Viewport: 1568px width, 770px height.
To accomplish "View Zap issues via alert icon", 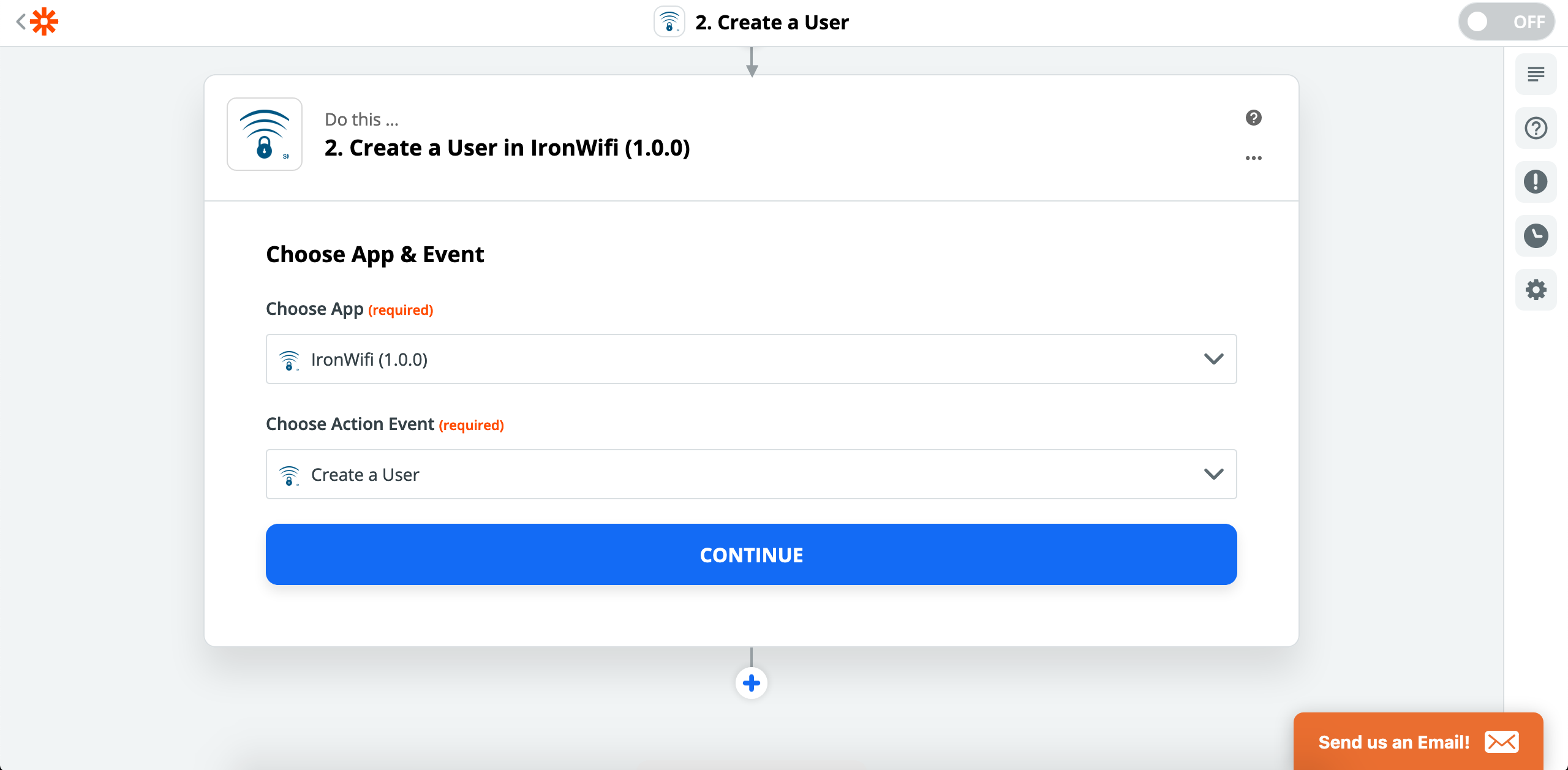I will pyautogui.click(x=1536, y=181).
